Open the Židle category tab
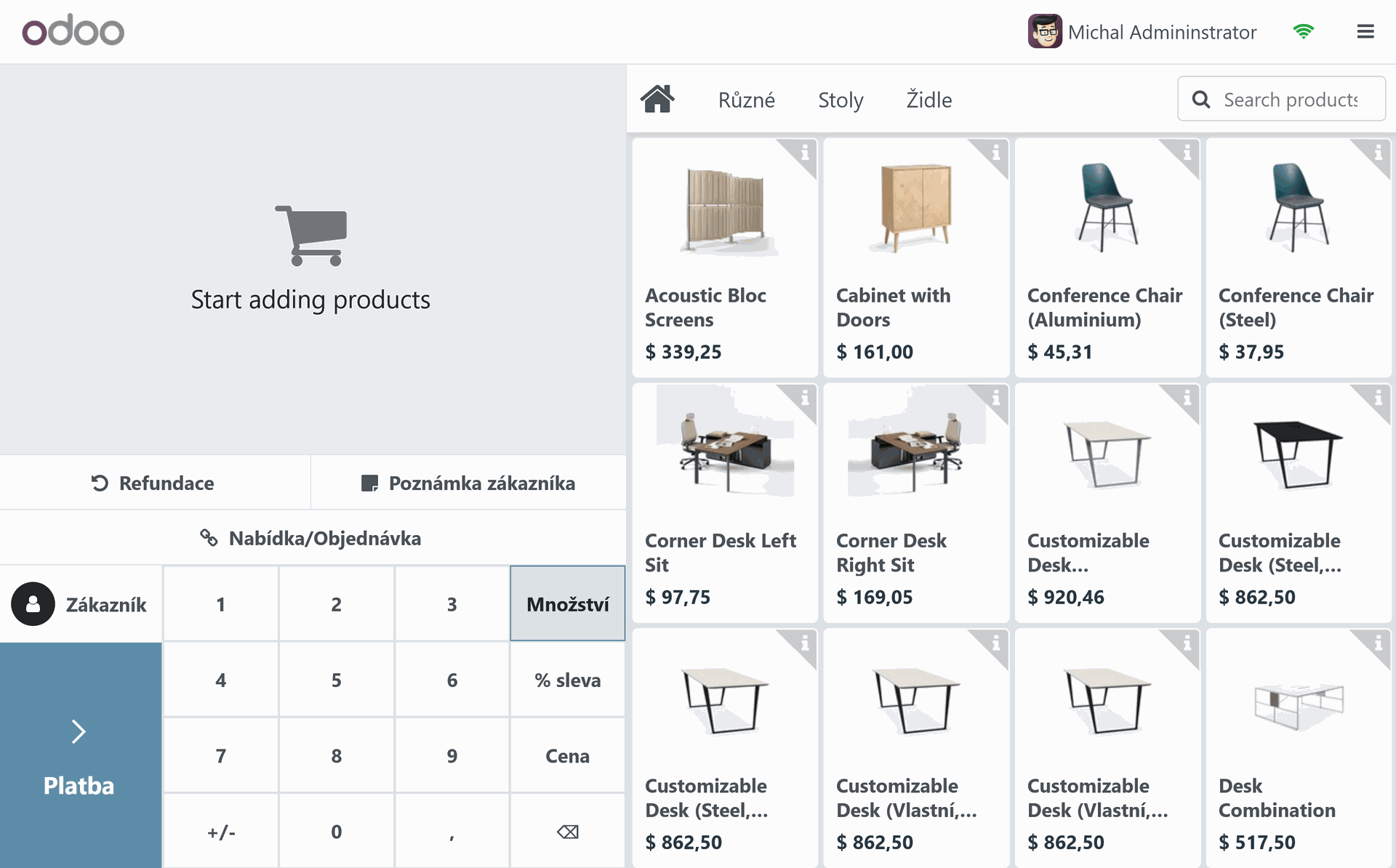 928,100
